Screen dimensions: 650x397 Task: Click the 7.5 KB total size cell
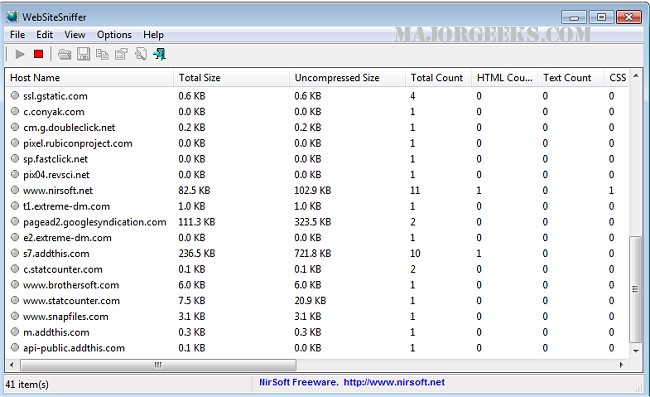pos(192,300)
